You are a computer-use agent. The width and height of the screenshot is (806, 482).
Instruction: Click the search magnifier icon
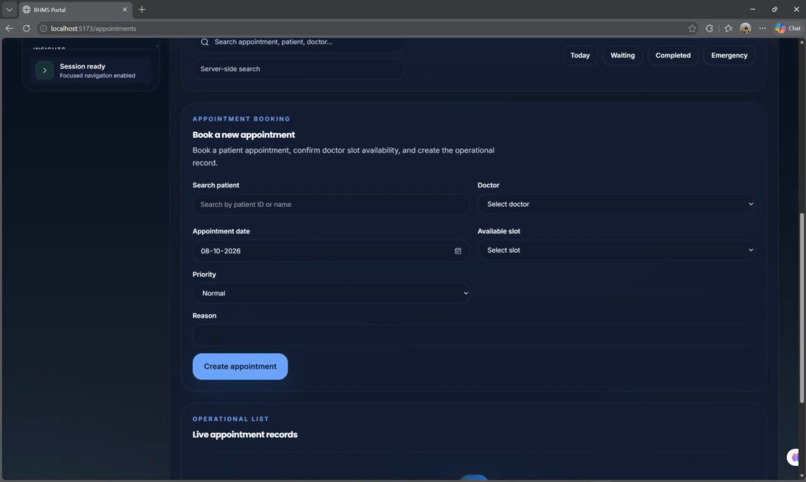[x=205, y=42]
